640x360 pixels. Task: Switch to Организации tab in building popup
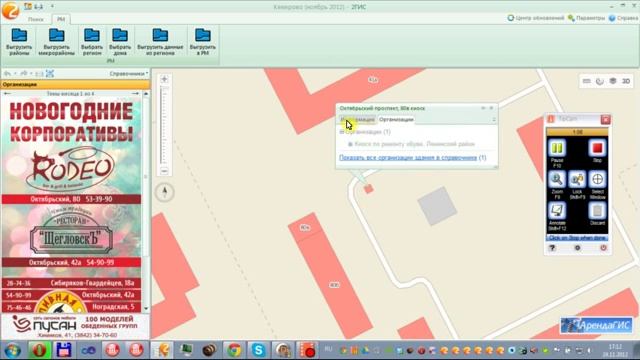(x=396, y=120)
